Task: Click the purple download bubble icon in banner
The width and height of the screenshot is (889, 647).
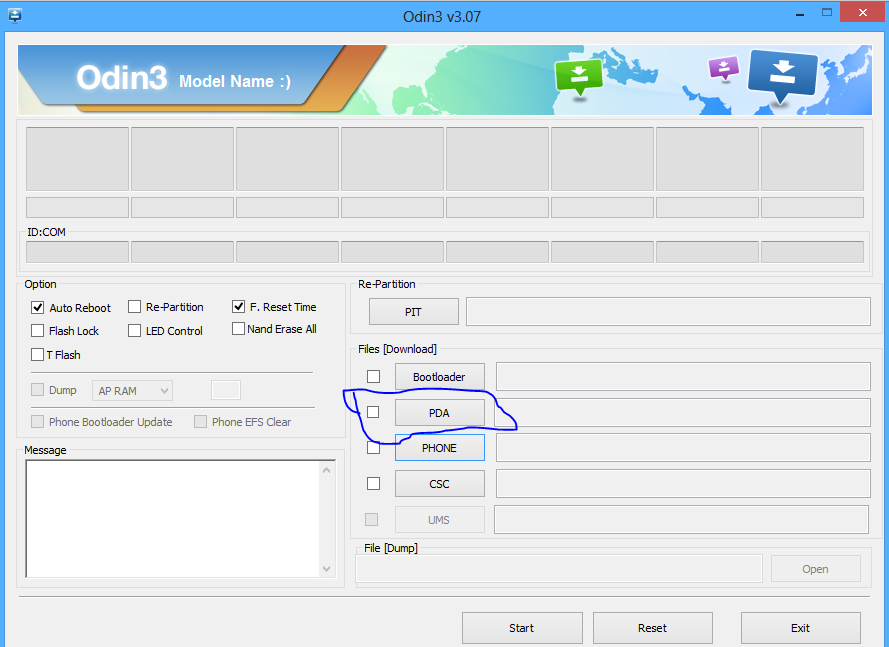Action: (724, 68)
